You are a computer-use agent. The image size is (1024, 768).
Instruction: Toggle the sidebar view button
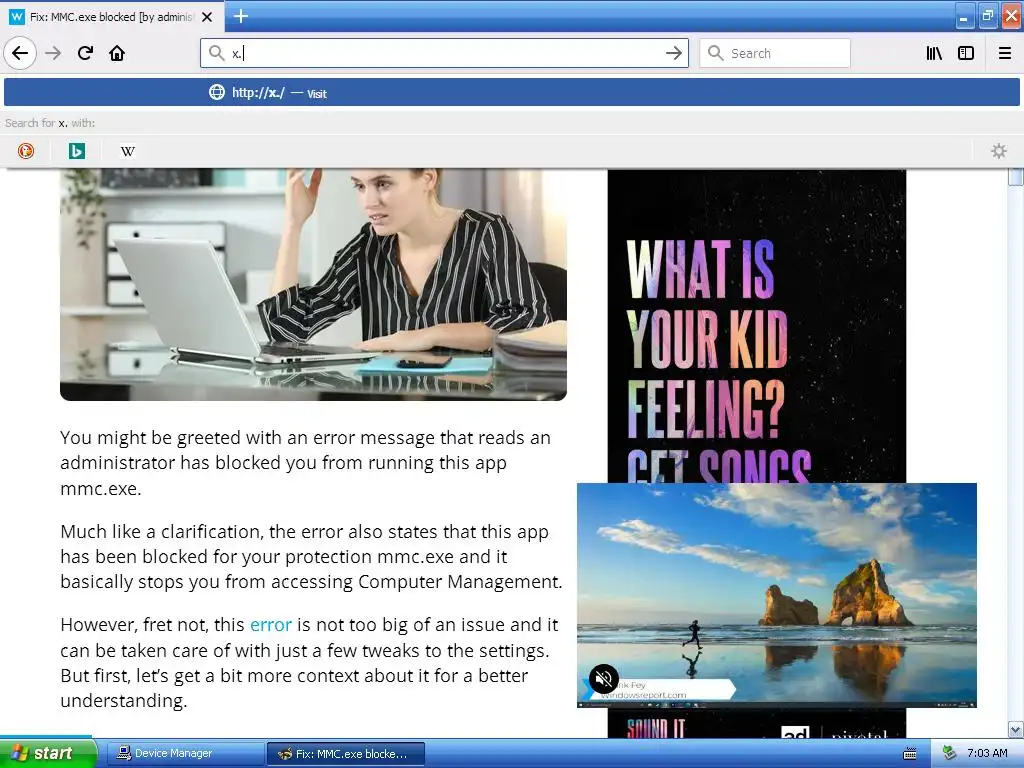pyautogui.click(x=966, y=53)
